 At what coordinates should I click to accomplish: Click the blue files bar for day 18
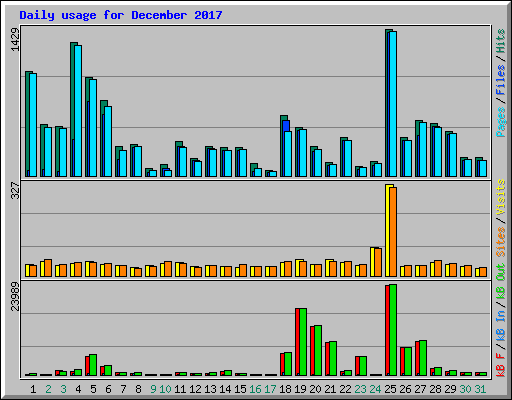(x=286, y=126)
